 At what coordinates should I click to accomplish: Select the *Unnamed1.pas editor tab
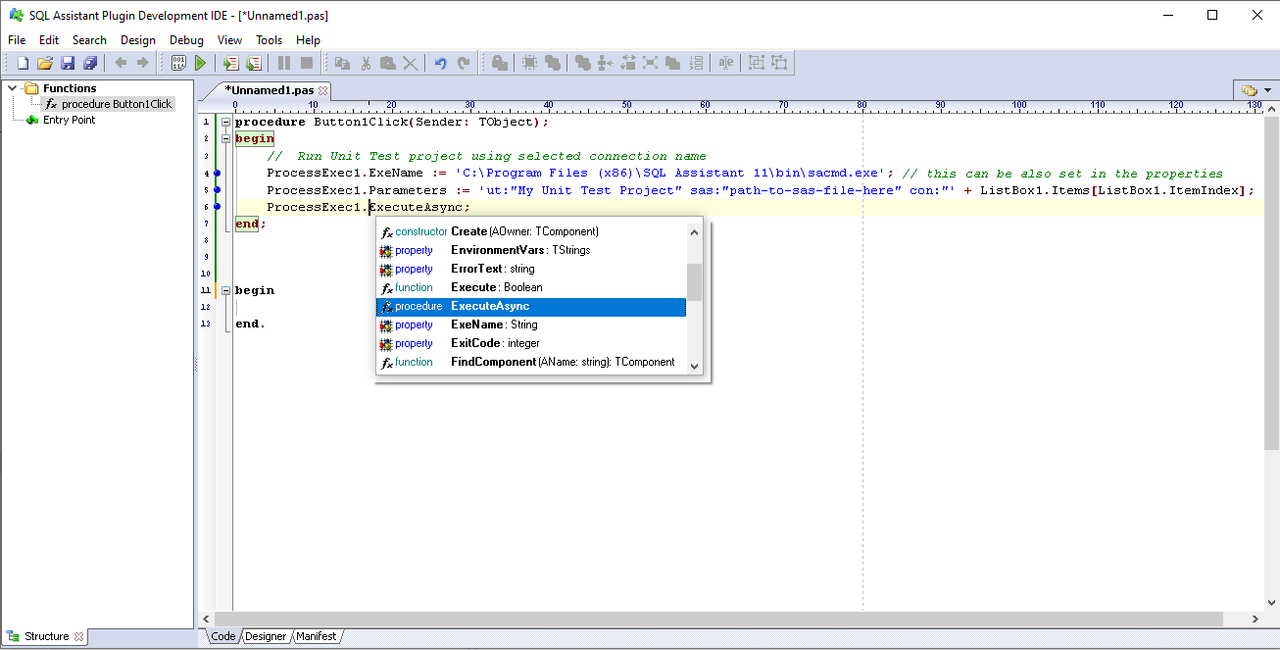coord(269,90)
